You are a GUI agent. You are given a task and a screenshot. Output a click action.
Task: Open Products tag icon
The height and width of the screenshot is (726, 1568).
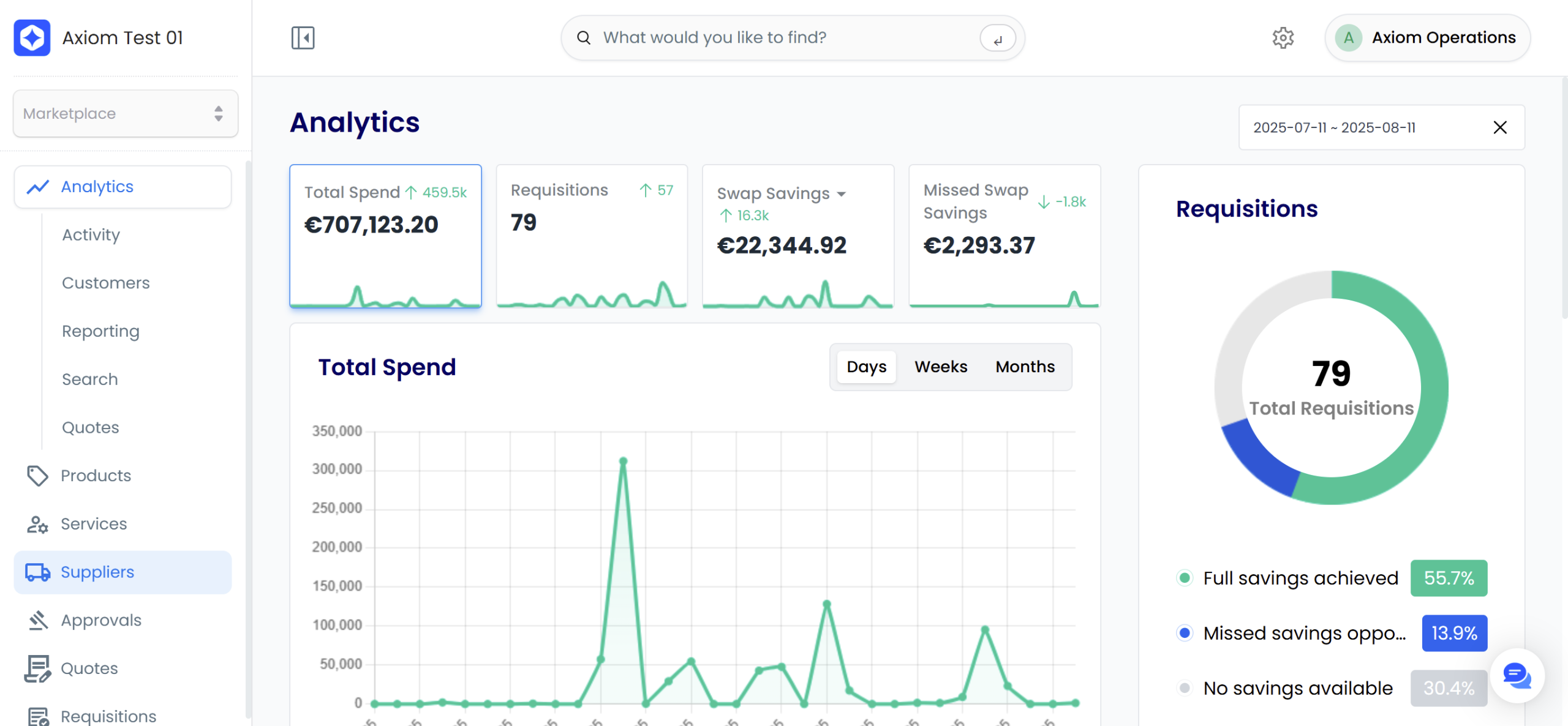point(37,476)
